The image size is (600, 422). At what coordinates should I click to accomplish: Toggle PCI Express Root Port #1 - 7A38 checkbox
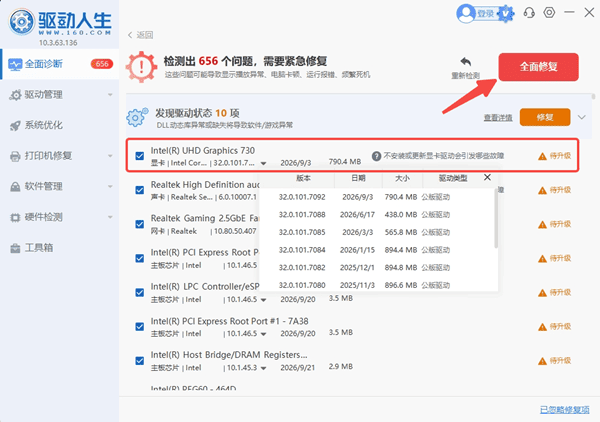click(140, 327)
